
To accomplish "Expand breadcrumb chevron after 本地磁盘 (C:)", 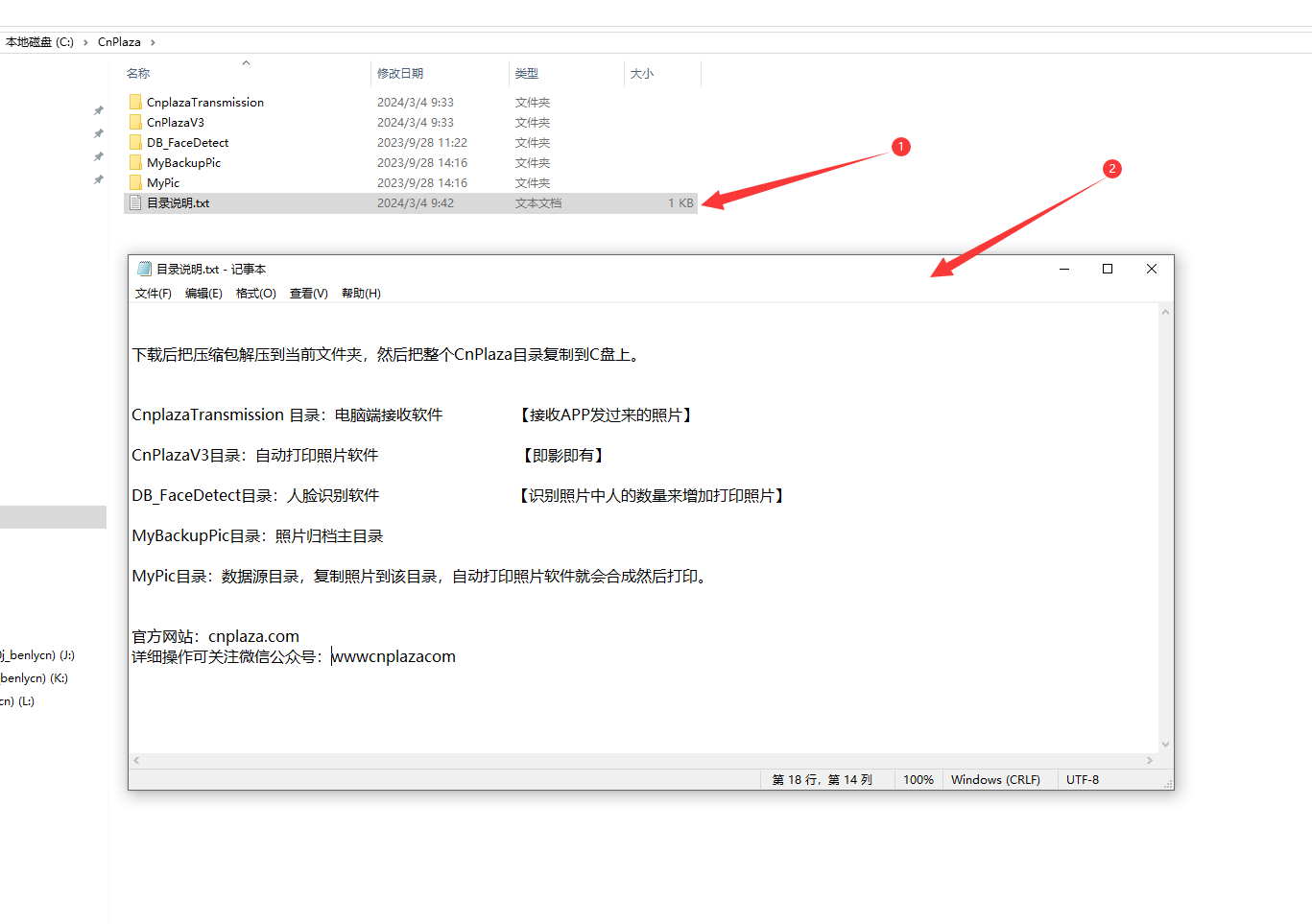I will [85, 42].
